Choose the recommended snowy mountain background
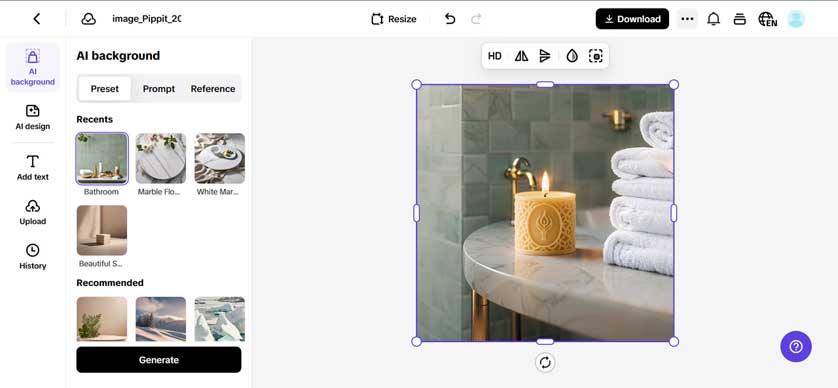The image size is (838, 388). click(161, 319)
